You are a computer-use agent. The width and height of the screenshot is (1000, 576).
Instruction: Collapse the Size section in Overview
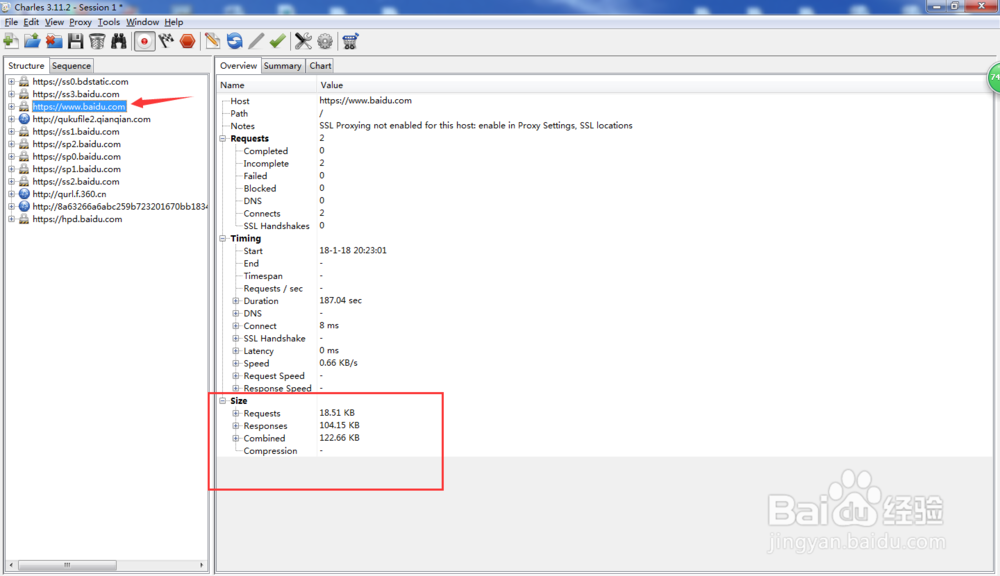(223, 401)
